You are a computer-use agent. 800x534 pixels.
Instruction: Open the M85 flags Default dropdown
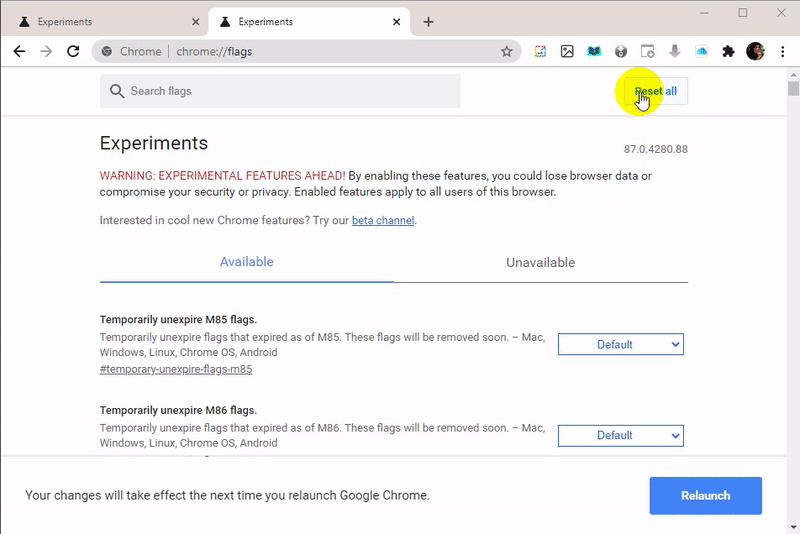click(620, 344)
